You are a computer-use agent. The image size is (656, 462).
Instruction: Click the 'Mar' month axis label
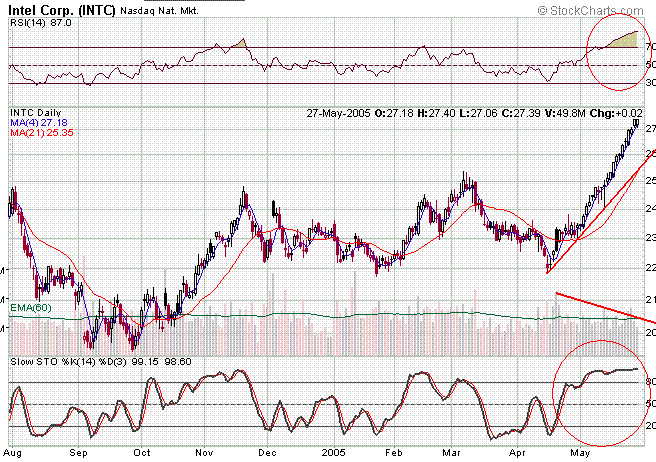point(451,453)
